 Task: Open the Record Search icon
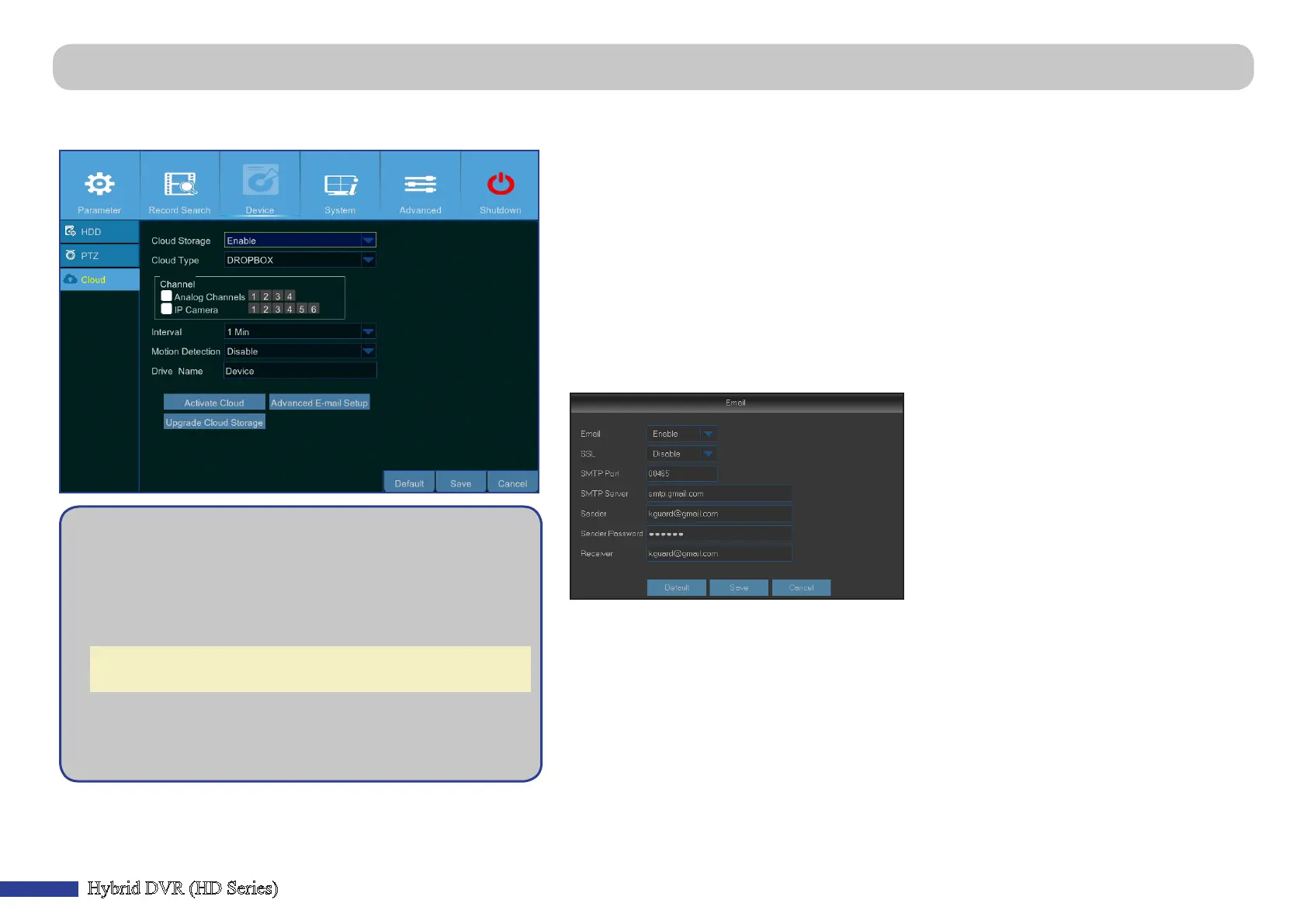(180, 185)
